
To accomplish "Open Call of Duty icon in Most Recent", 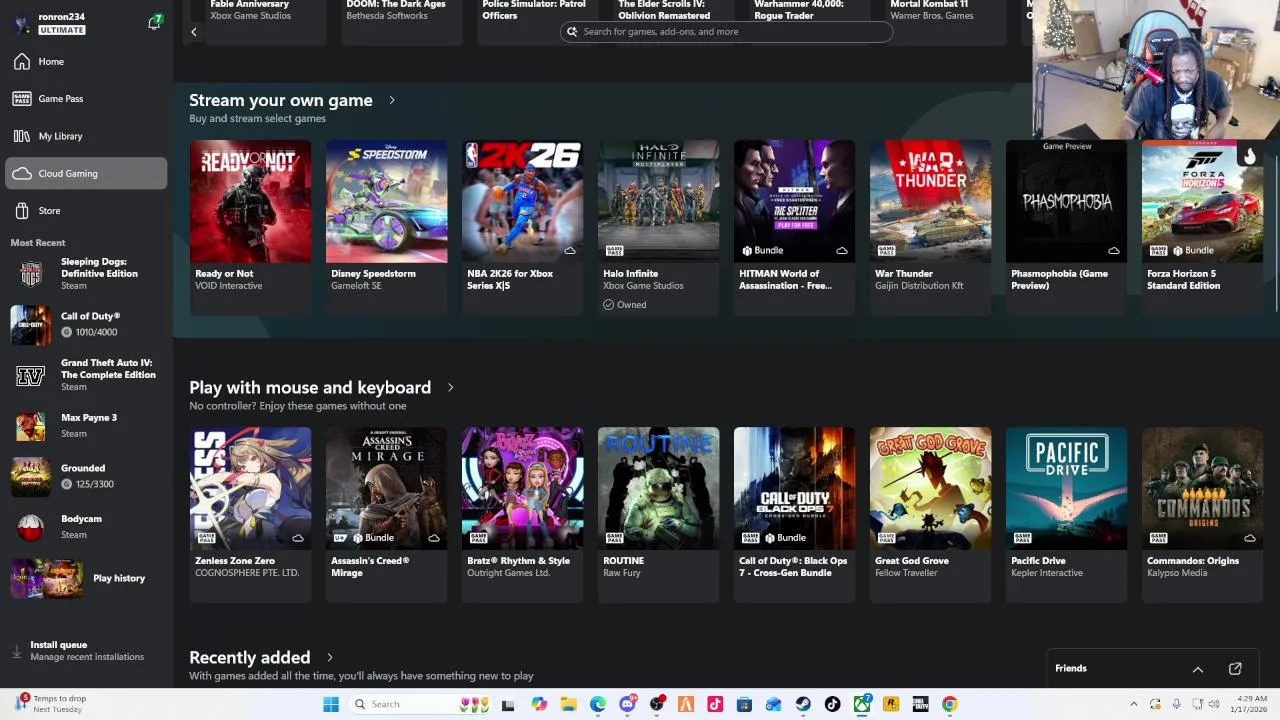I will tap(31, 324).
